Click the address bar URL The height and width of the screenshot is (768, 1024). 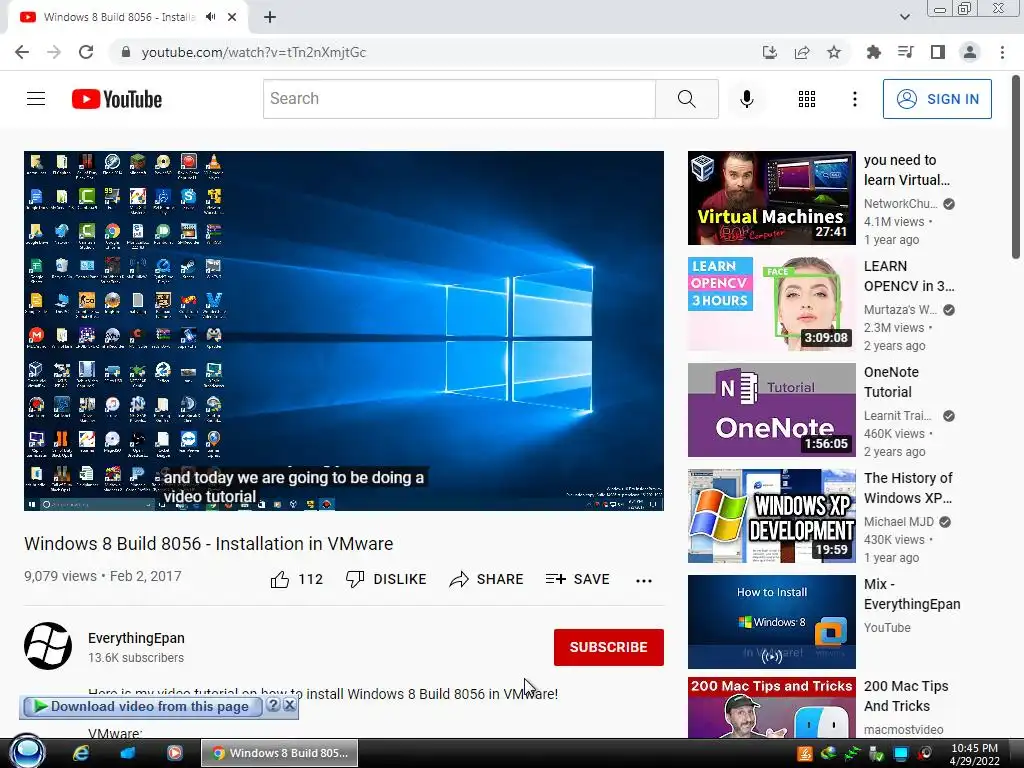pyautogui.click(x=253, y=52)
